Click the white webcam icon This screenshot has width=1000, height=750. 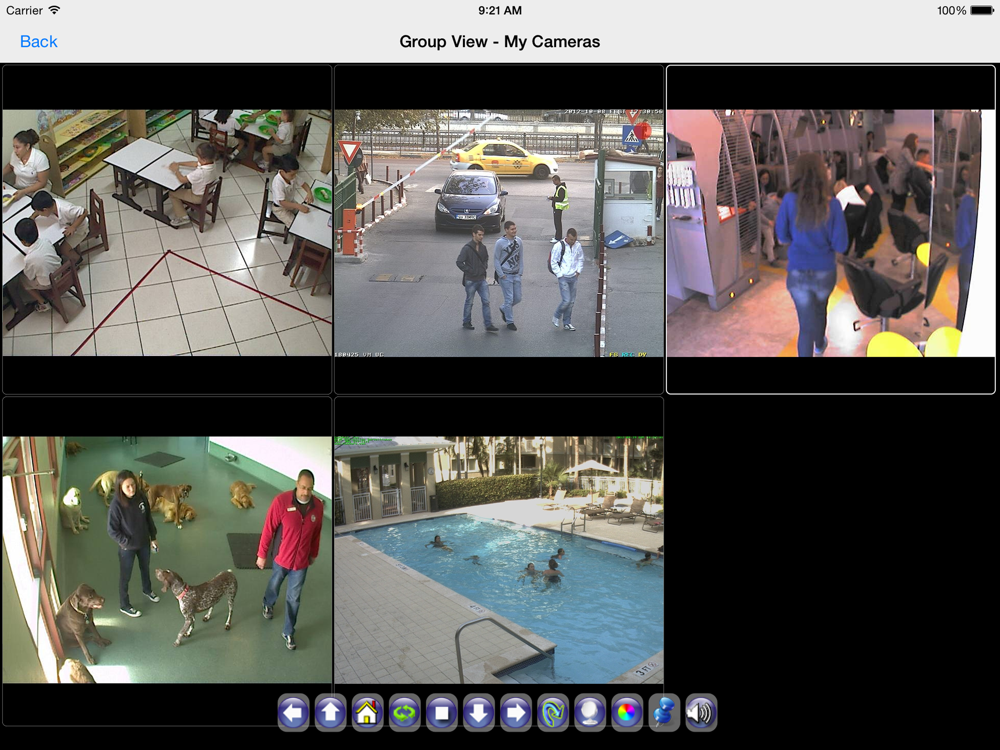coord(589,712)
